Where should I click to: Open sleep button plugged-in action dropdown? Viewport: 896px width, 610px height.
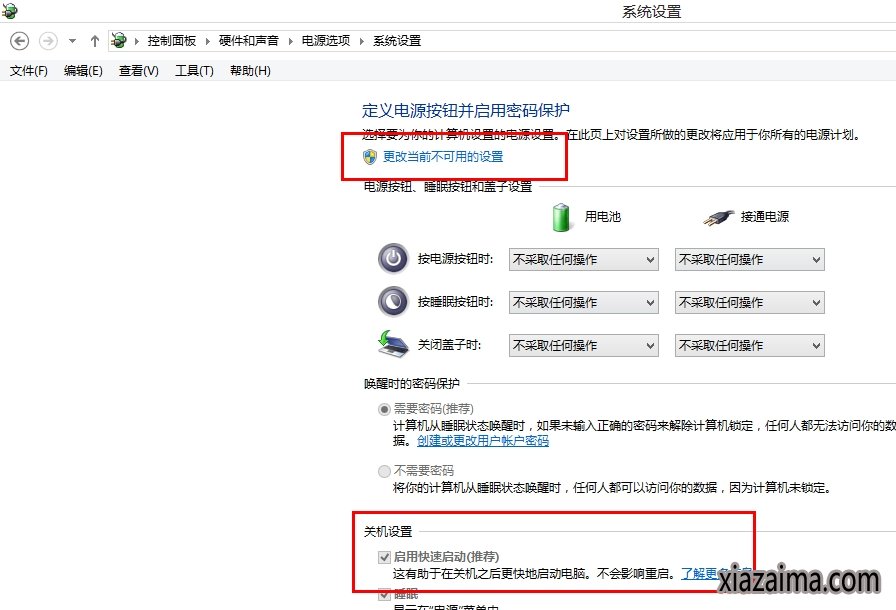click(750, 302)
